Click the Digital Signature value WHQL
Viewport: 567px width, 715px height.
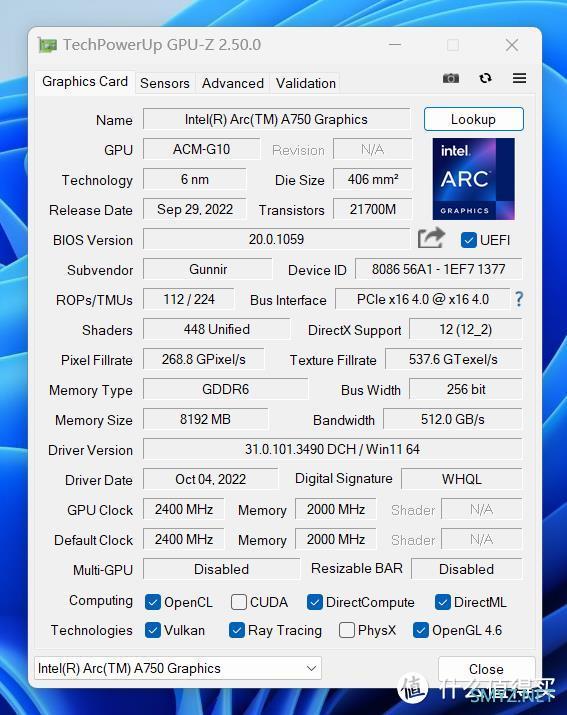[x=462, y=479]
